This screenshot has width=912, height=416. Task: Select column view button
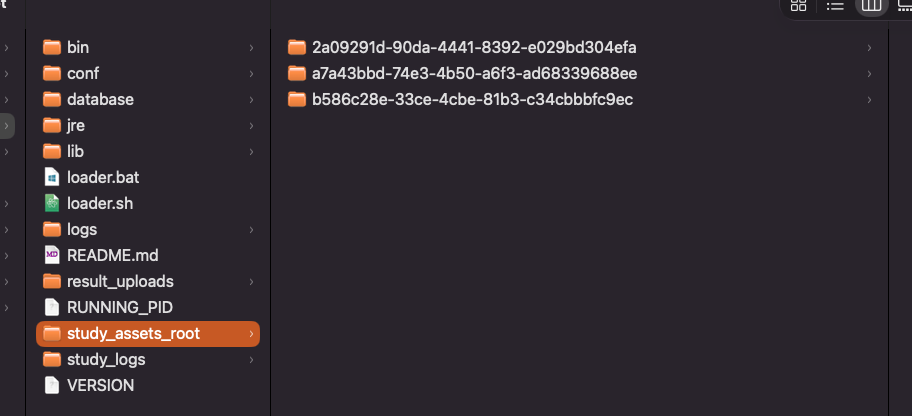871,5
